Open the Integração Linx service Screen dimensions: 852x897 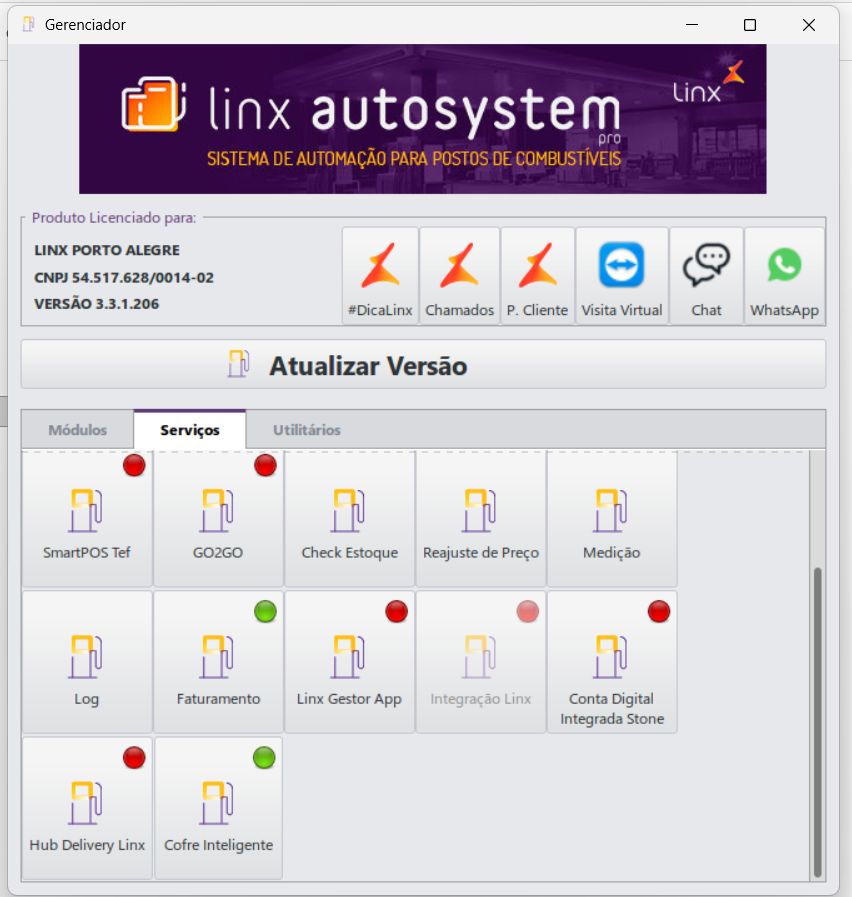(x=481, y=662)
